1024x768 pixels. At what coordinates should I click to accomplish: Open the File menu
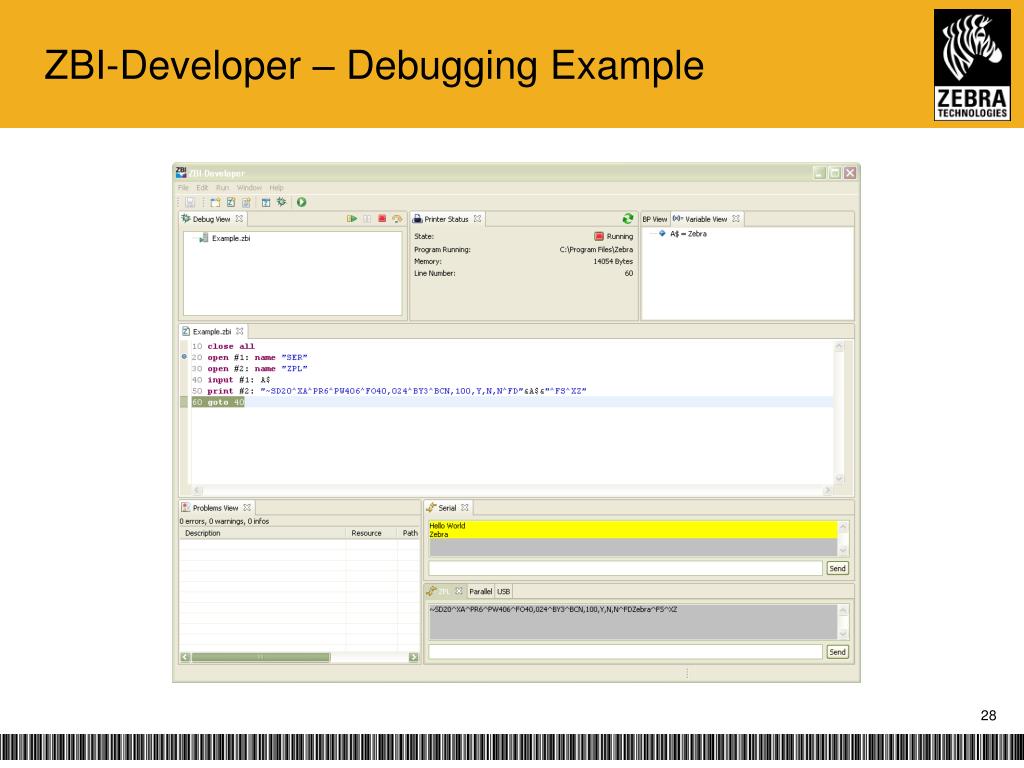[x=184, y=187]
